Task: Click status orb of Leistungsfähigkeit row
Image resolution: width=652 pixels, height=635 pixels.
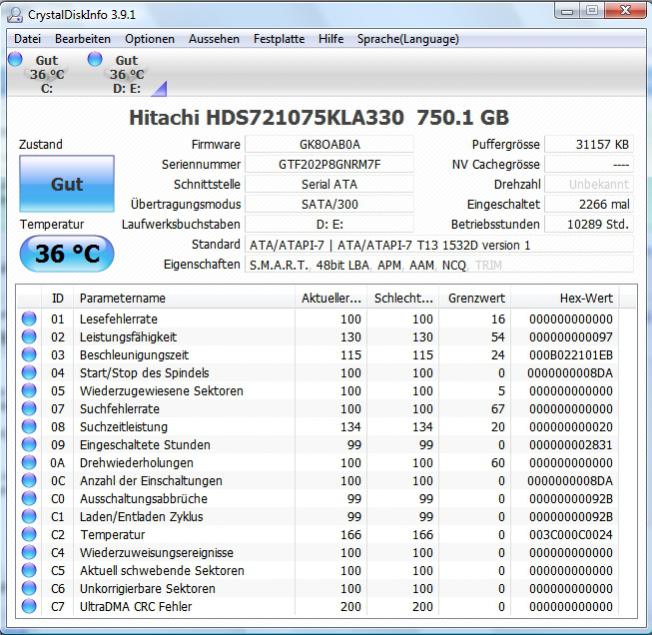Action: click(x=29, y=336)
